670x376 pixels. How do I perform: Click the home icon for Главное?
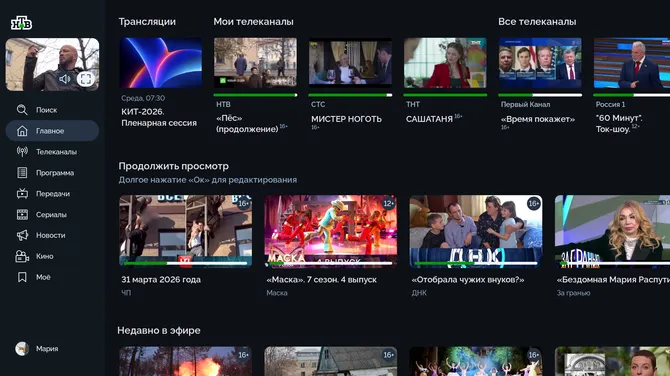(x=22, y=131)
